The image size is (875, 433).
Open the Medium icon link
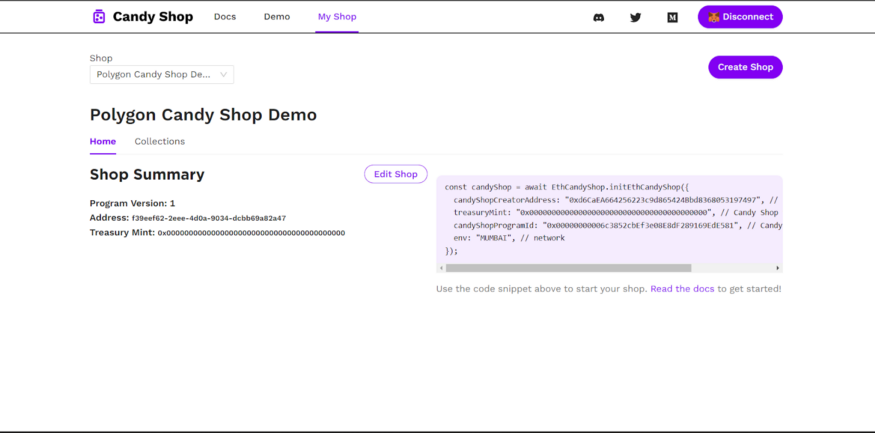coord(672,17)
